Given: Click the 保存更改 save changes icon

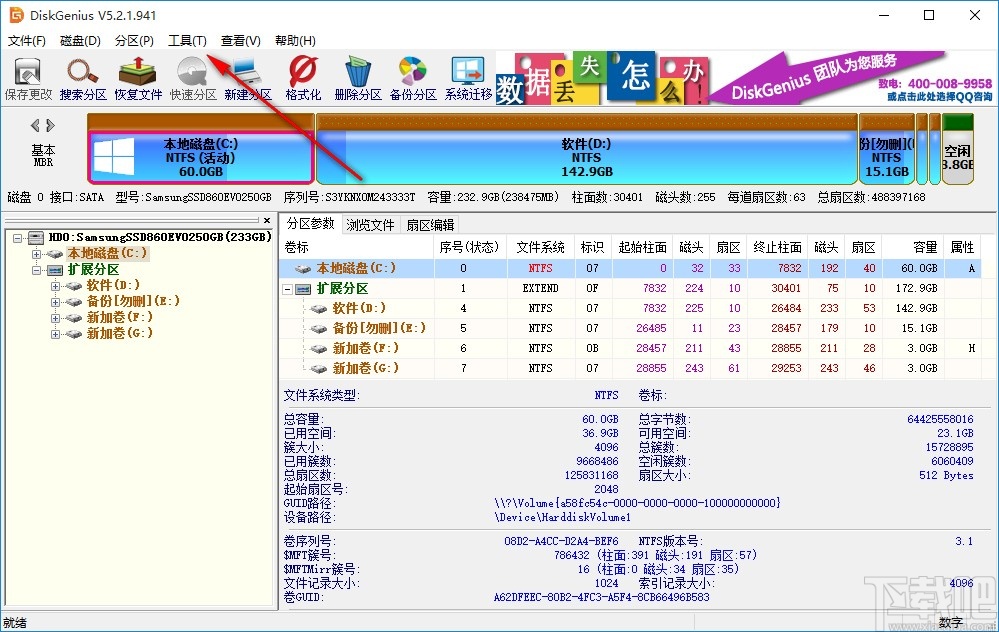Looking at the screenshot, I should click(28, 78).
